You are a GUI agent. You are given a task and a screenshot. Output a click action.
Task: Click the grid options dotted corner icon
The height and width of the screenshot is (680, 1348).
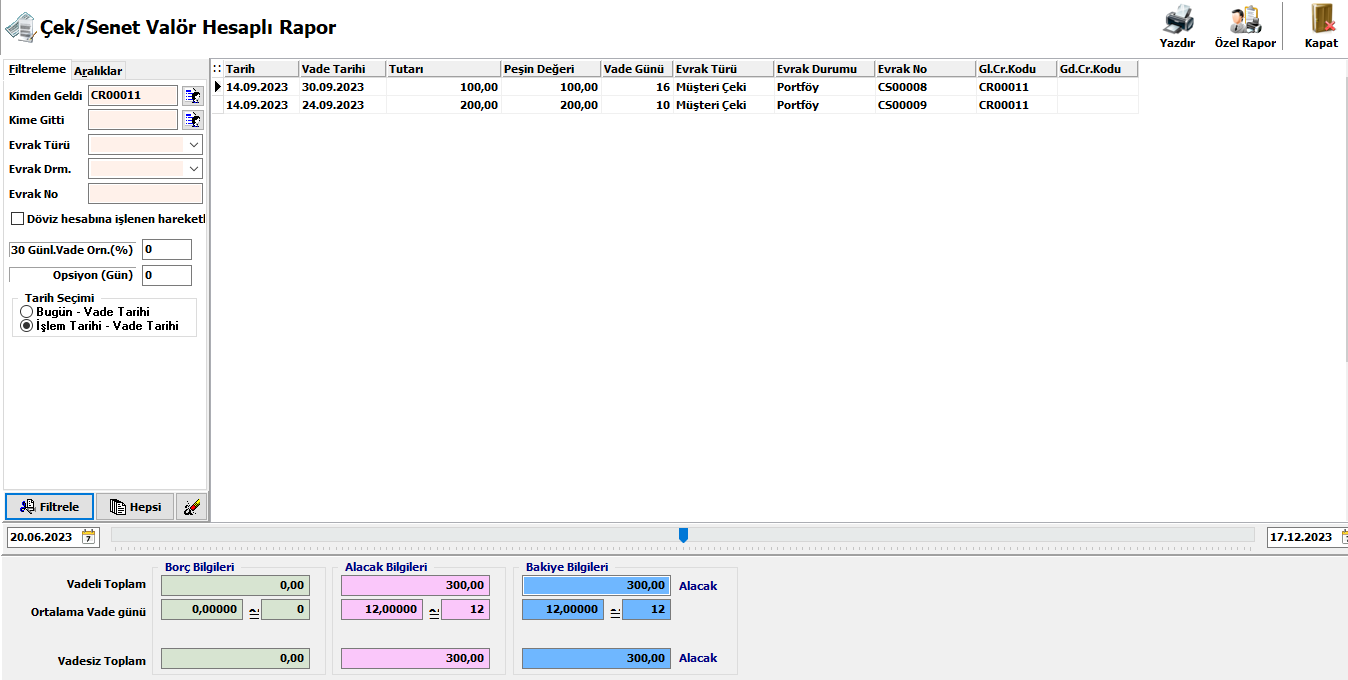coord(217,69)
